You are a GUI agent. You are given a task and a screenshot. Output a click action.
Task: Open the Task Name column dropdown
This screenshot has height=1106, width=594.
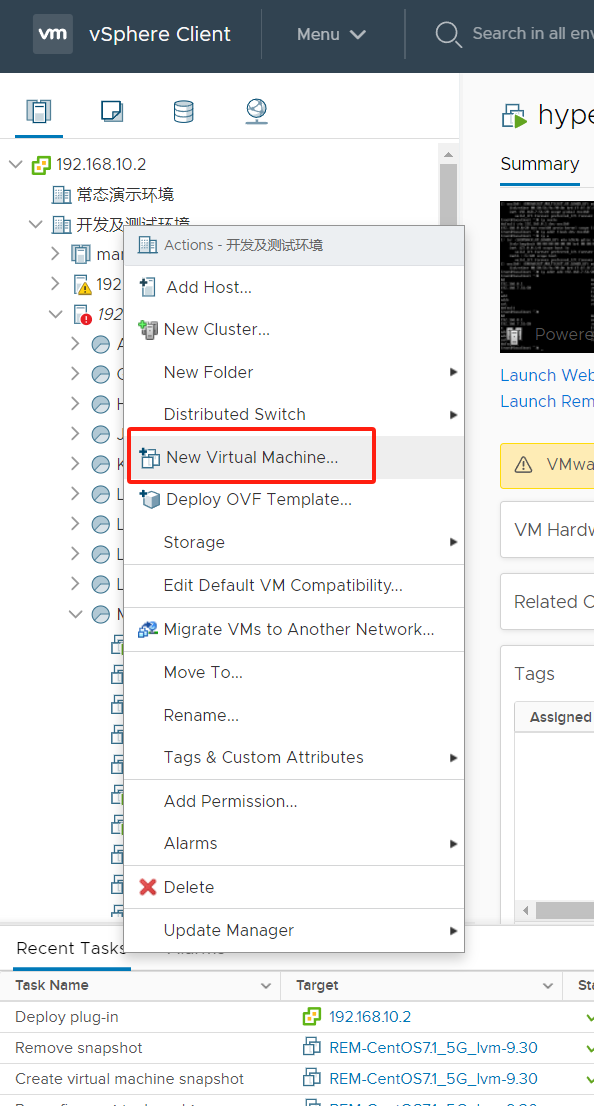pos(266,985)
